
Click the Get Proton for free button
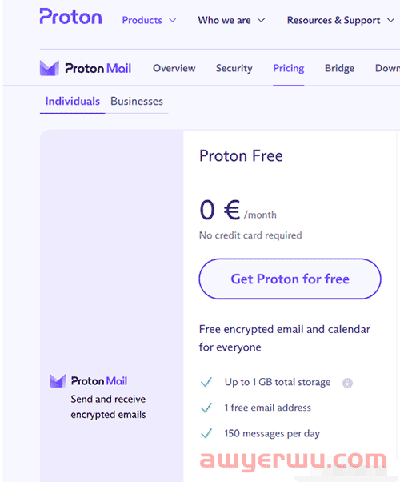point(290,279)
